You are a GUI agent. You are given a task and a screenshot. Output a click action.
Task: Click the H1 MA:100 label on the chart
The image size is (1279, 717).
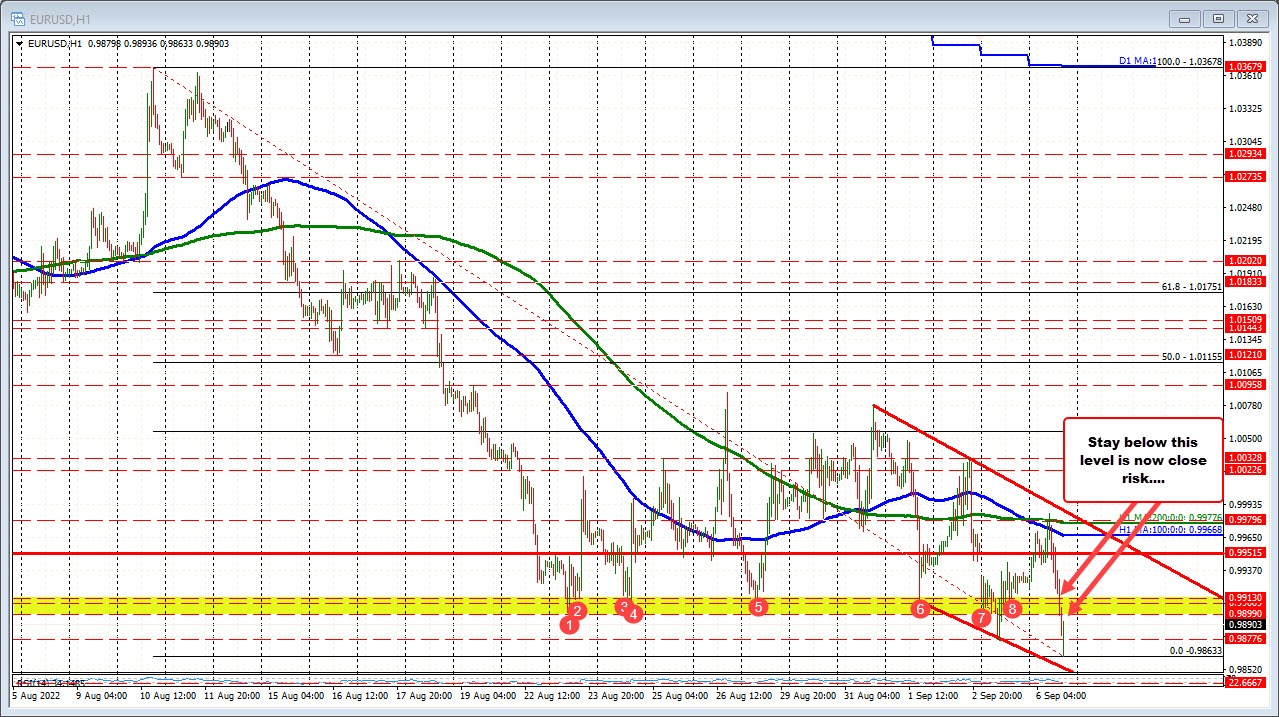pyautogui.click(x=1170, y=530)
